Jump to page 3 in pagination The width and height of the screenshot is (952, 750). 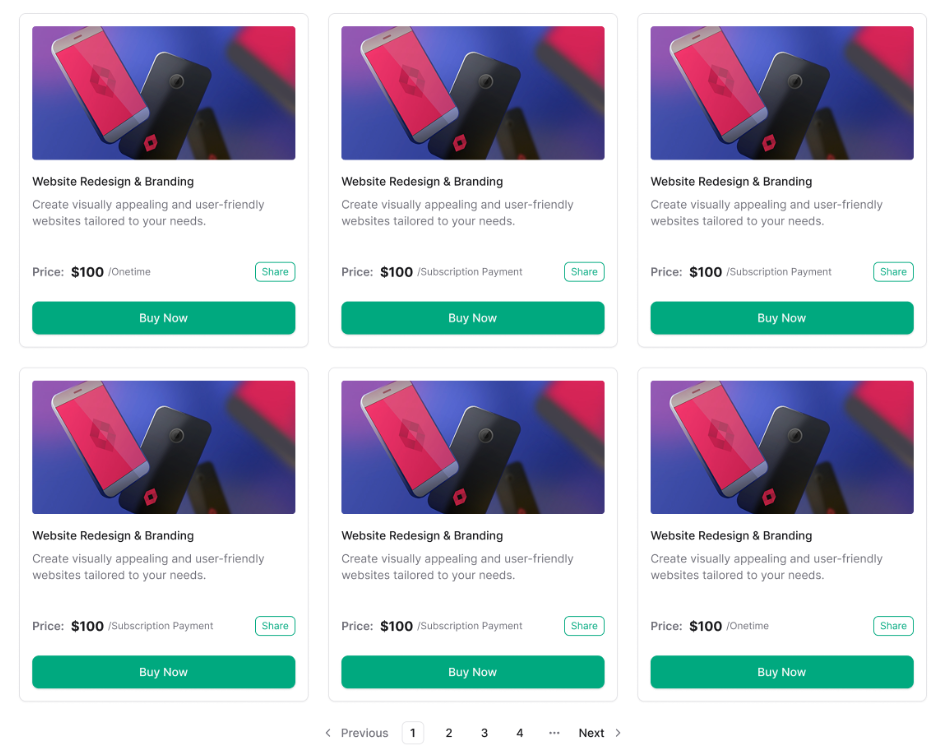[x=484, y=733]
